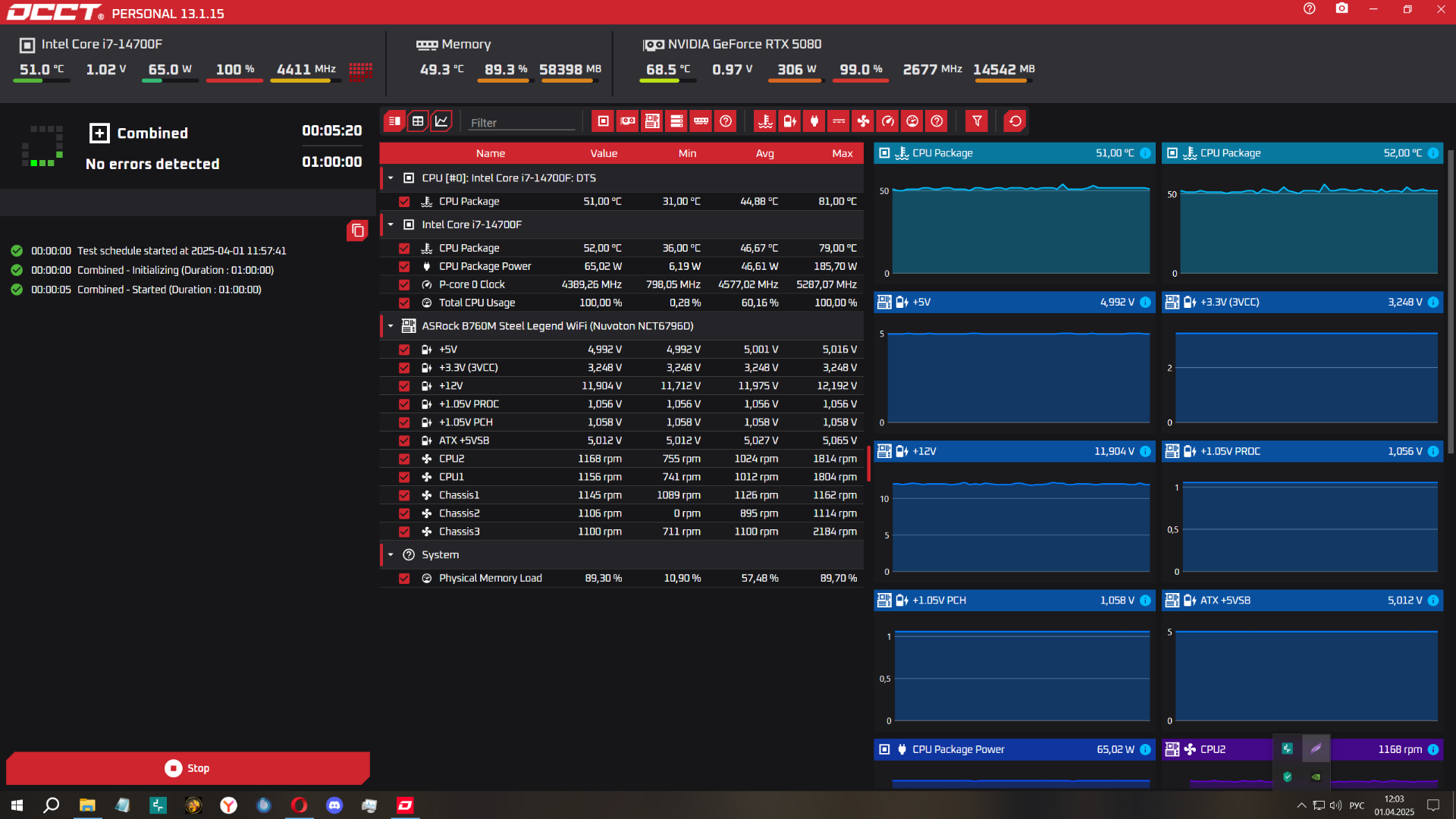
Task: Uncheck the CPU Package Power row checkbox
Action: tap(404, 267)
